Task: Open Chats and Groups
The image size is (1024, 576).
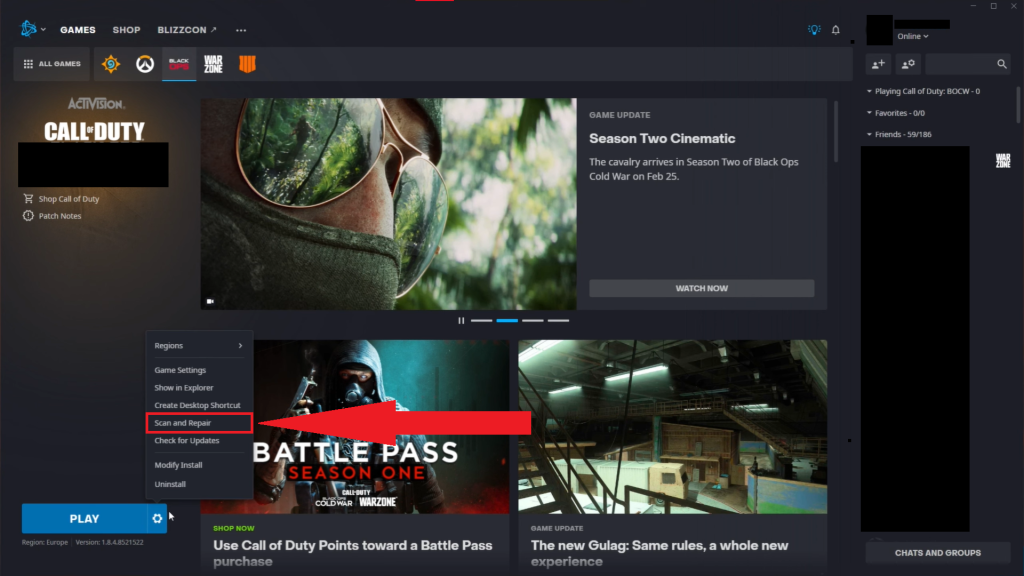Action: pos(938,553)
